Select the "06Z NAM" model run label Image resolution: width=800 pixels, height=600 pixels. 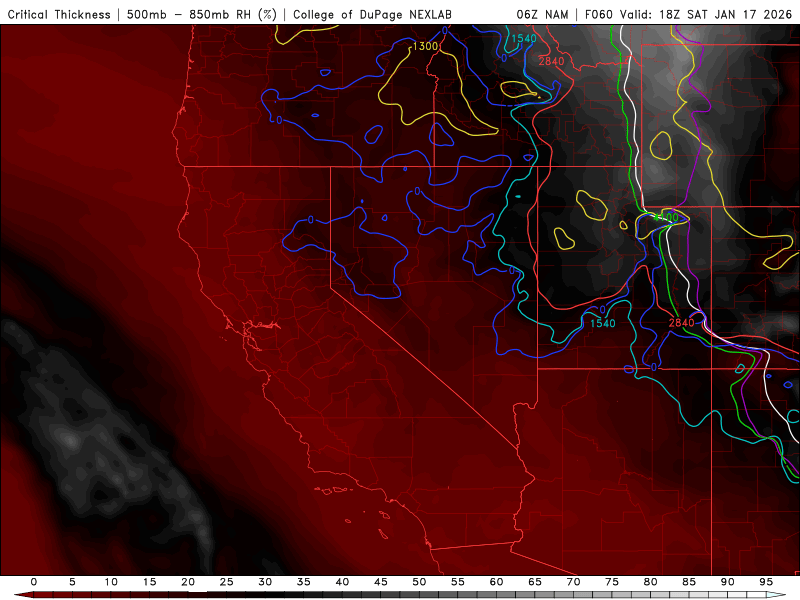click(x=542, y=14)
